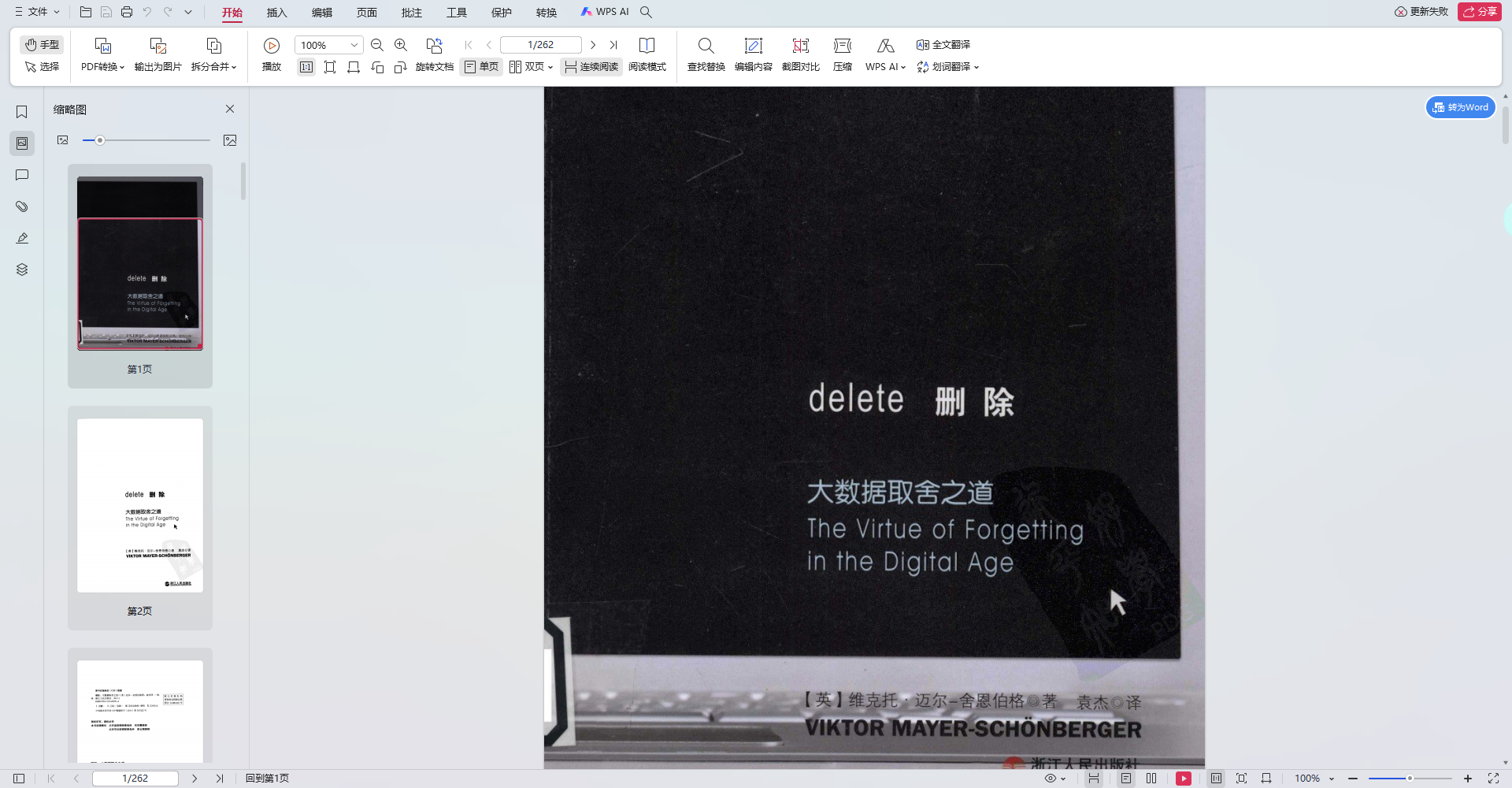Open the screenshot compare tool
Screen dimensions: 1512x788
(800, 46)
